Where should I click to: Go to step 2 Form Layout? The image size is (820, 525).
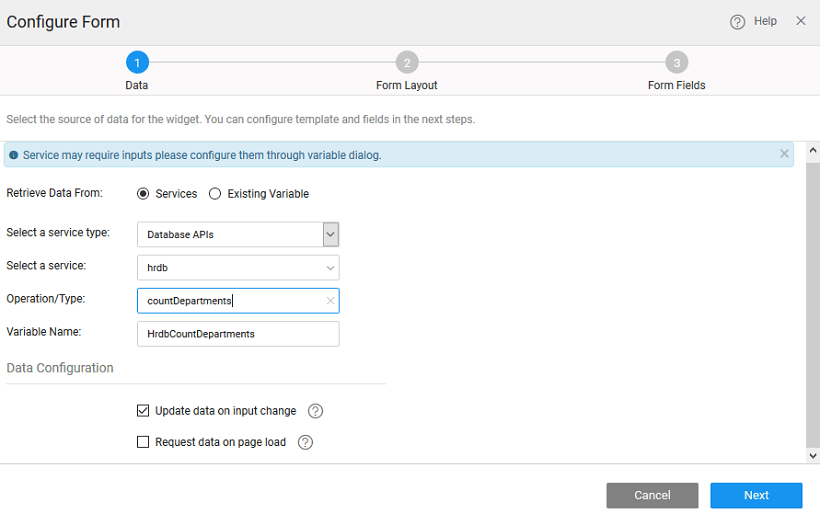[x=407, y=63]
